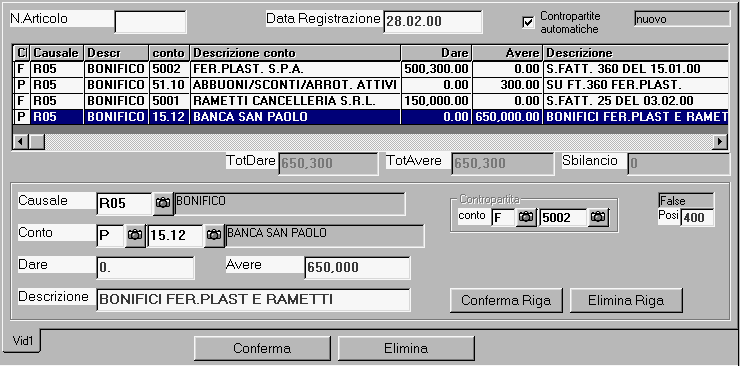Click binoculars icon next to Conto type P
The width and height of the screenshot is (740, 366).
(135, 235)
